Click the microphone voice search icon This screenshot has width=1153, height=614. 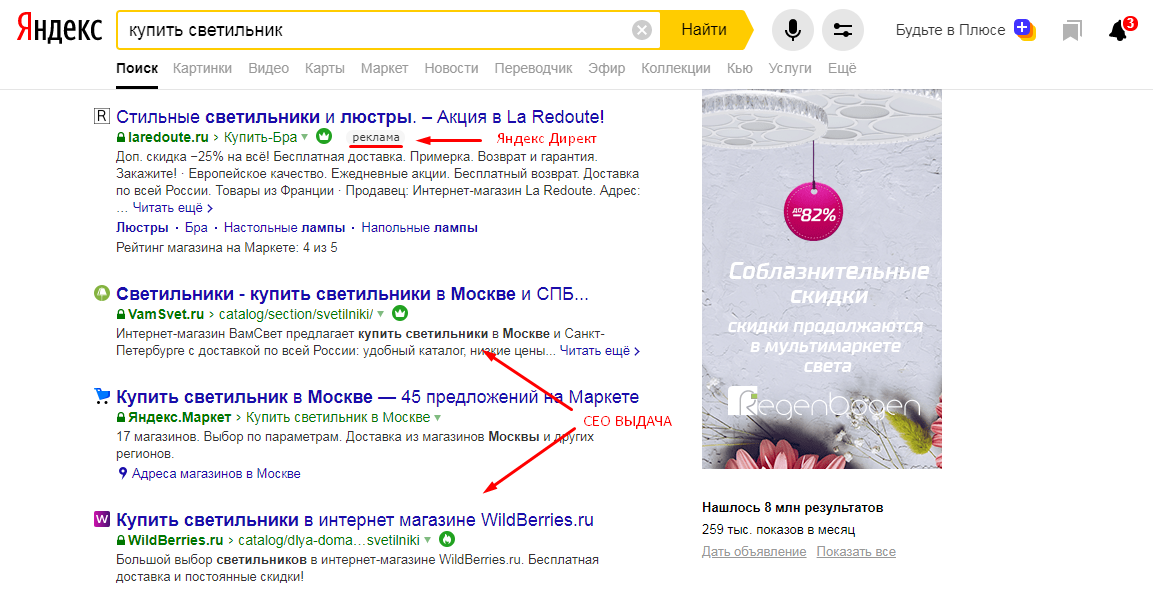point(793,30)
